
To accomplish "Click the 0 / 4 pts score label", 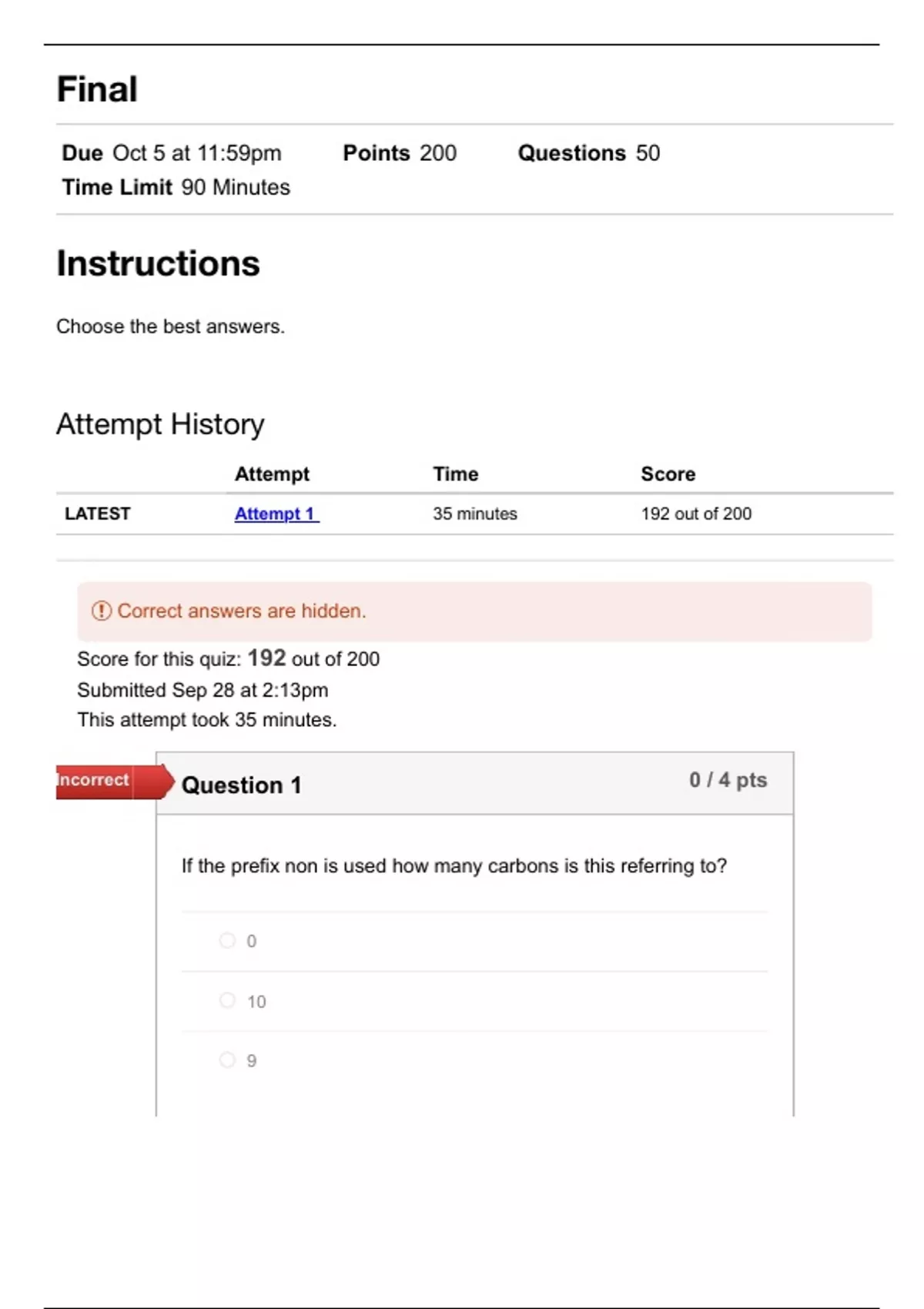I will [x=728, y=780].
